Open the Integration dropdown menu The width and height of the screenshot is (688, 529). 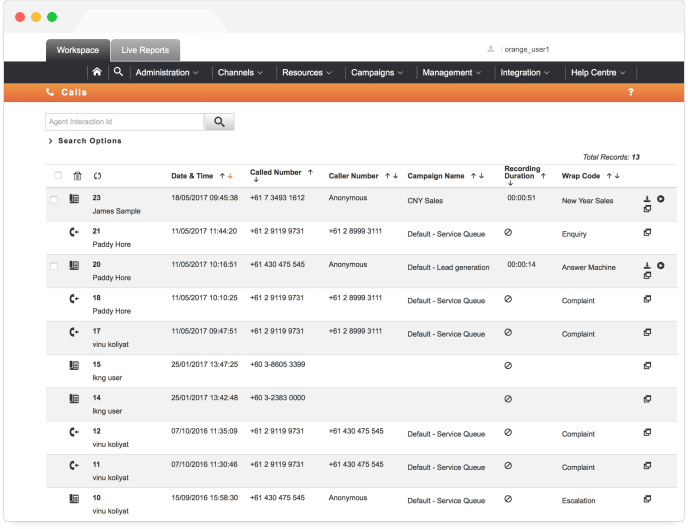click(x=525, y=73)
